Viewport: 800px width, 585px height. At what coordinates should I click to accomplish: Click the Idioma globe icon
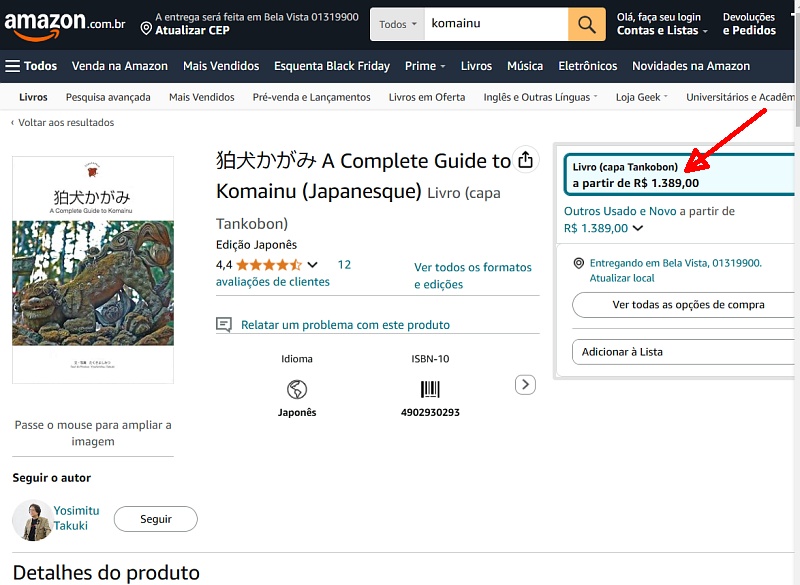click(x=296, y=389)
